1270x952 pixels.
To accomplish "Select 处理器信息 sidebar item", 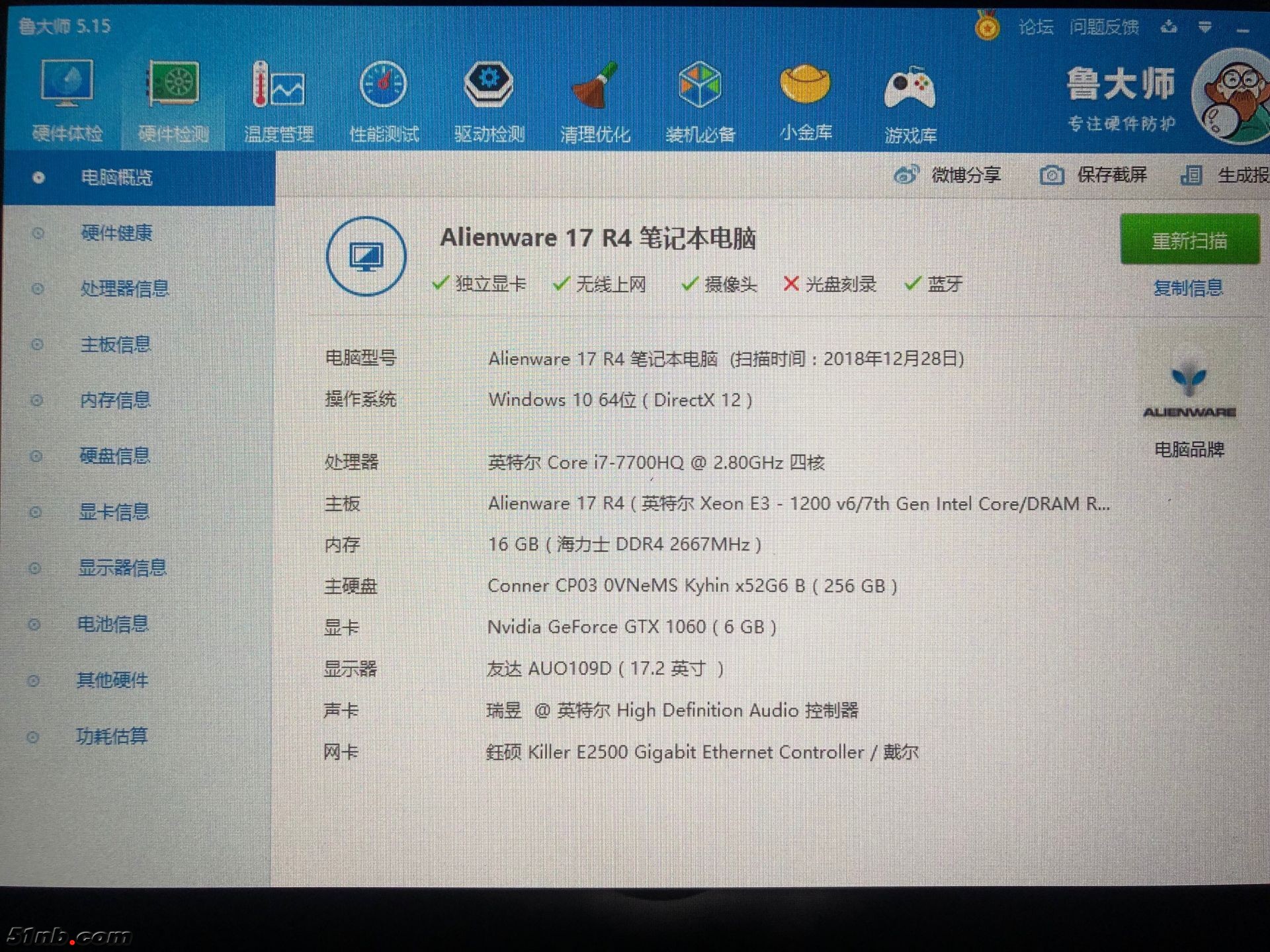I will 124,288.
